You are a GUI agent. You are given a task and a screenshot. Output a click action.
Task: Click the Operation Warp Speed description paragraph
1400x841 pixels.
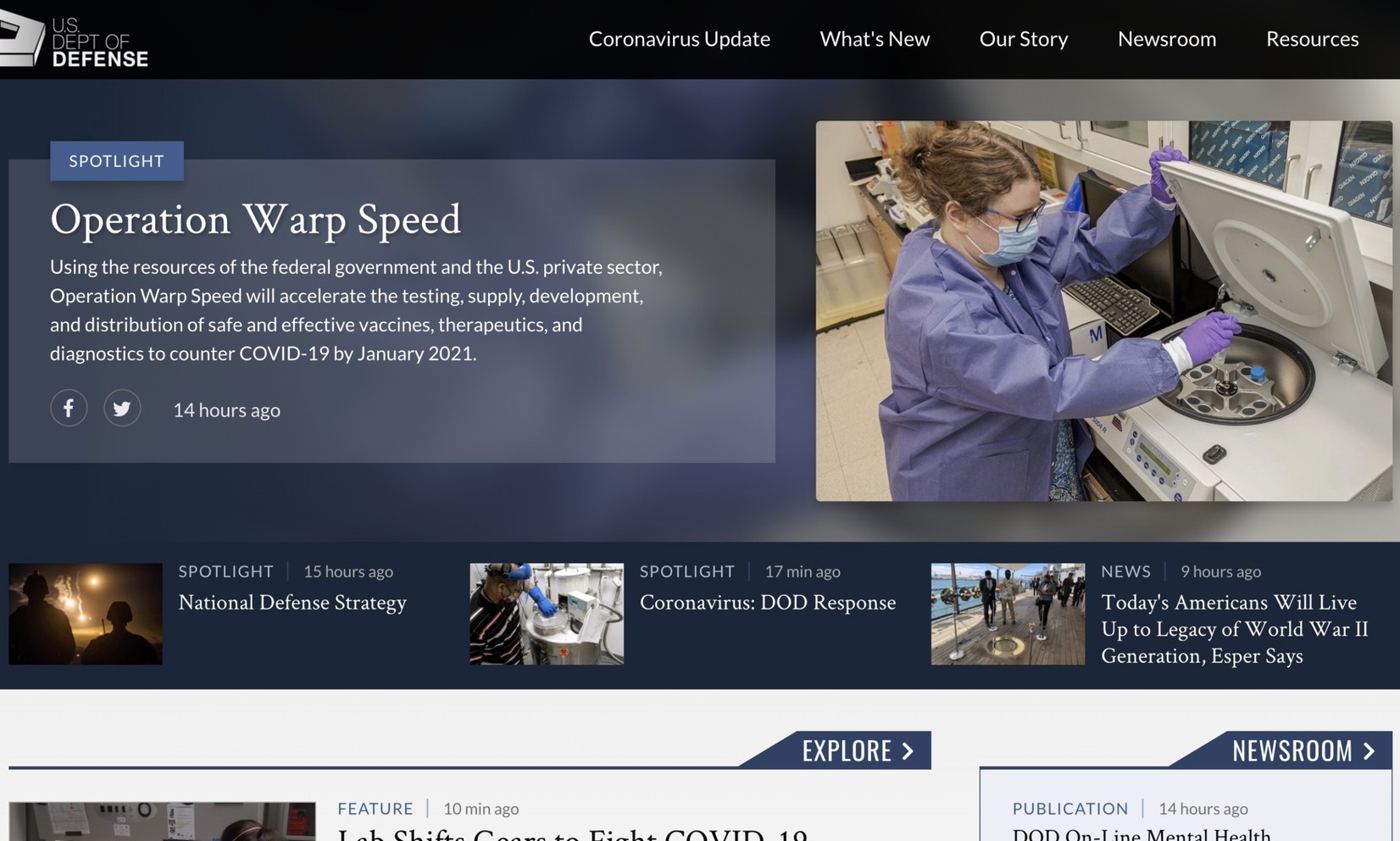(356, 310)
